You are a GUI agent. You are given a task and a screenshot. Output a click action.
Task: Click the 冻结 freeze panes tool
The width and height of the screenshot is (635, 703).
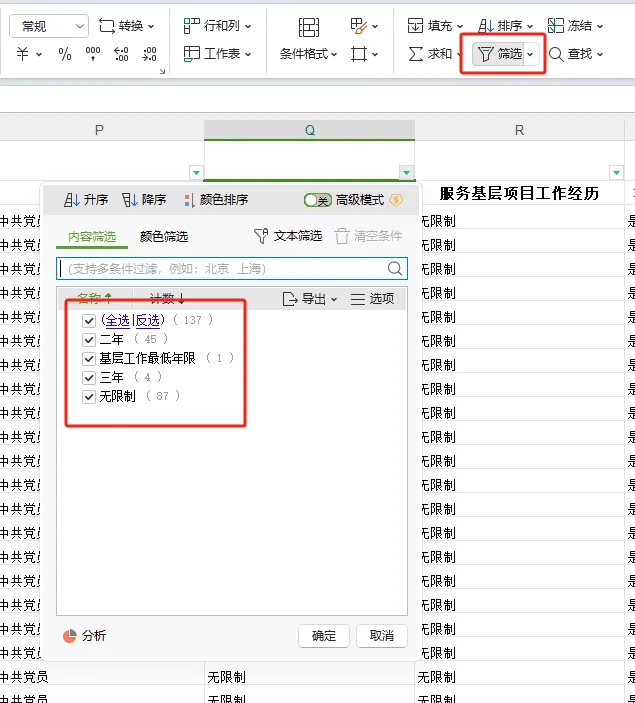575,26
